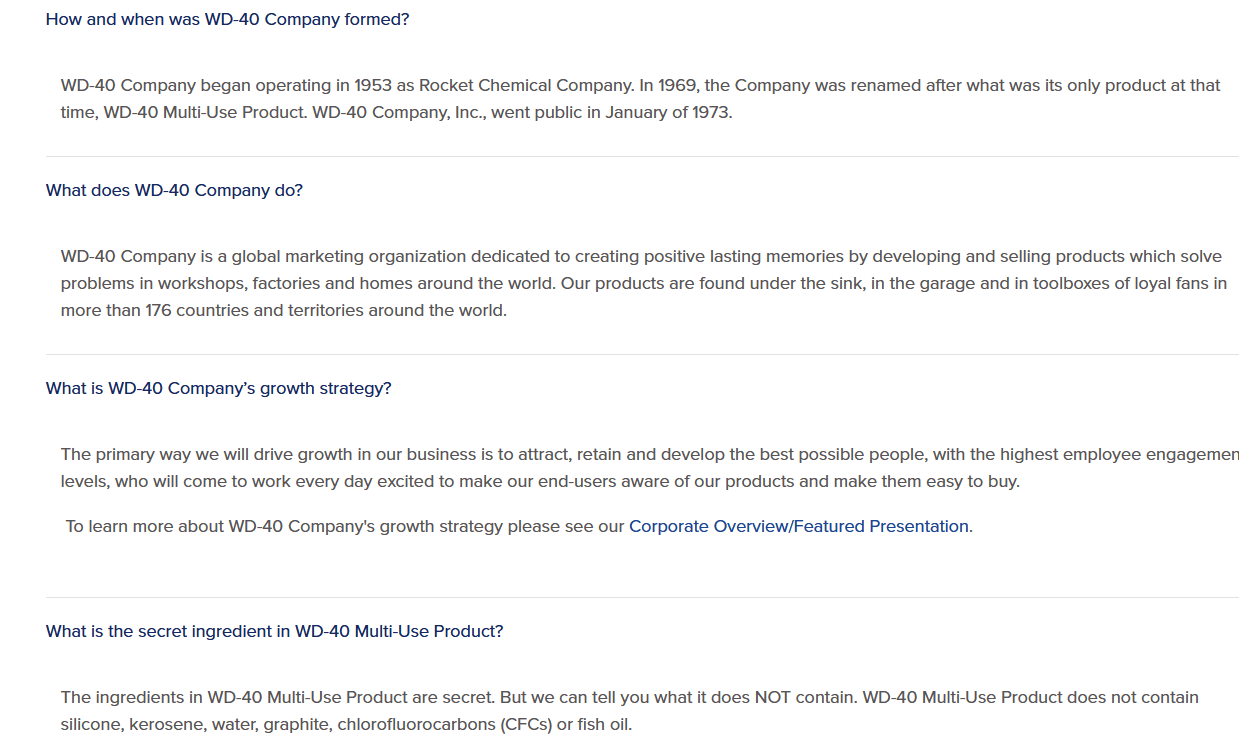The width and height of the screenshot is (1239, 741).
Task: Toggle the 'What is the secret ingredient' question
Action: pos(275,631)
